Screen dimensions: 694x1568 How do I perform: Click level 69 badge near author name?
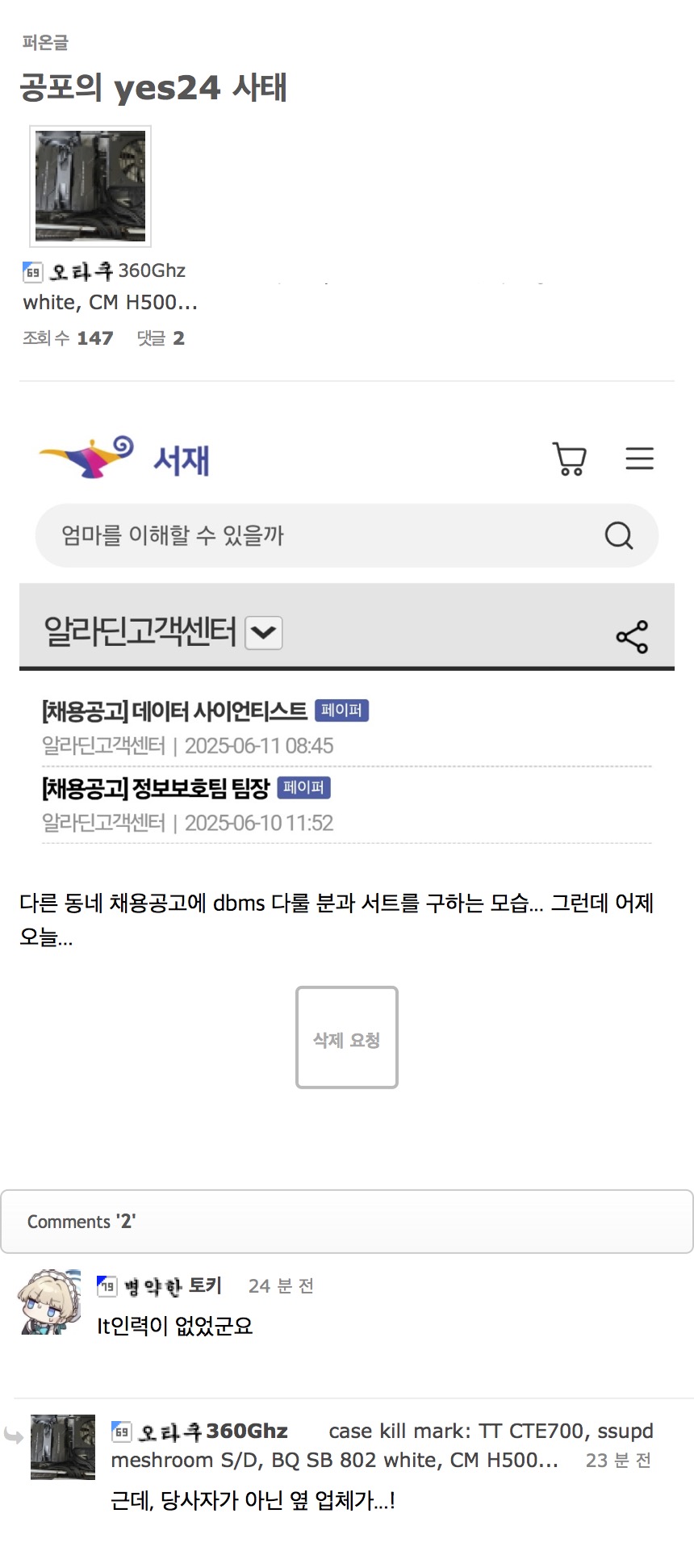[x=32, y=272]
